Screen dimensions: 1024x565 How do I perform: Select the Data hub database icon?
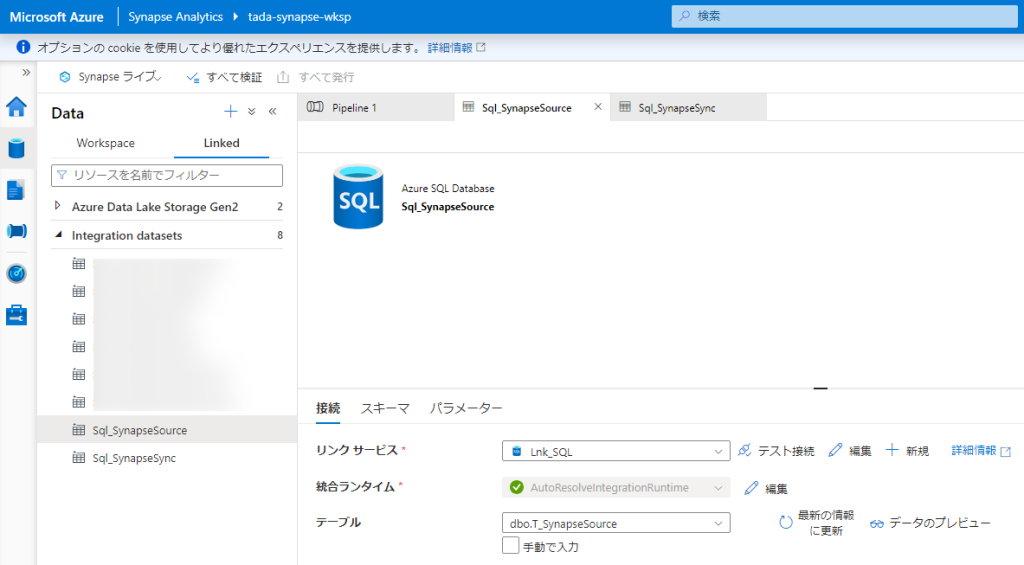coord(17,149)
